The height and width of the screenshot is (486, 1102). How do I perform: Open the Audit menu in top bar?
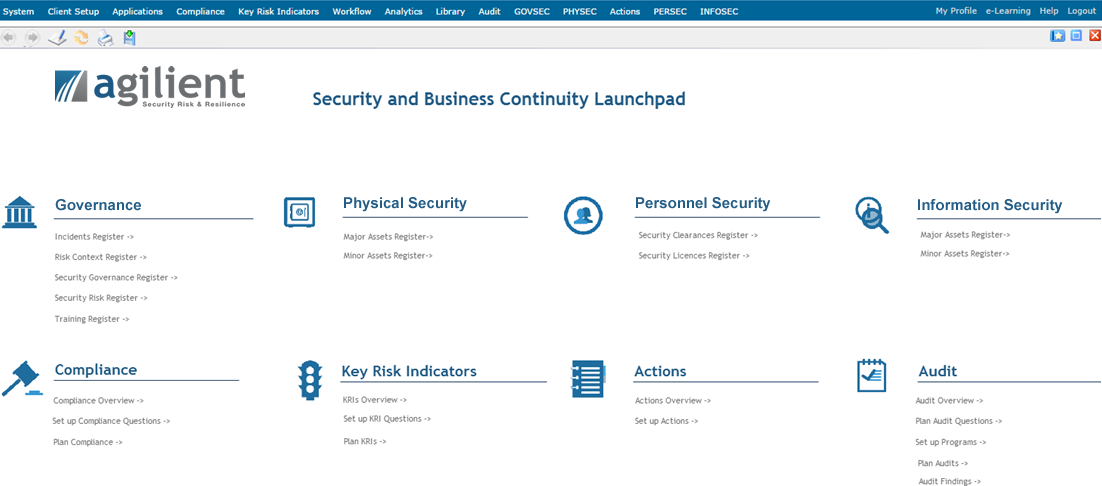(x=489, y=11)
